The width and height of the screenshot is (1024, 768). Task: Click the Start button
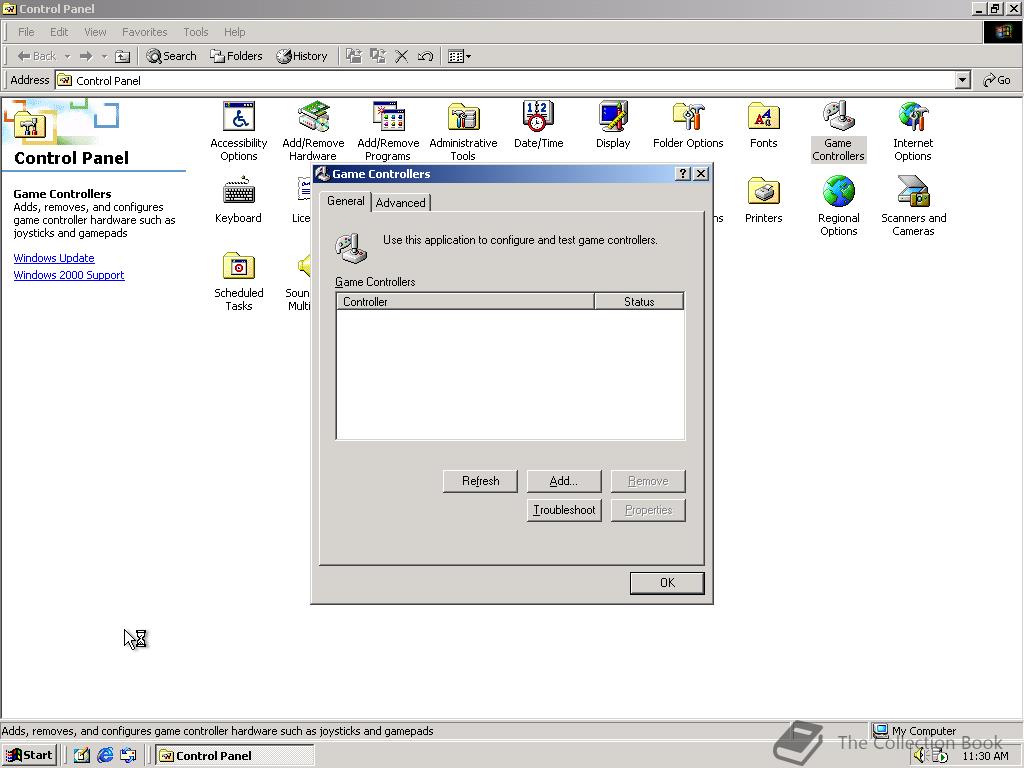click(28, 755)
